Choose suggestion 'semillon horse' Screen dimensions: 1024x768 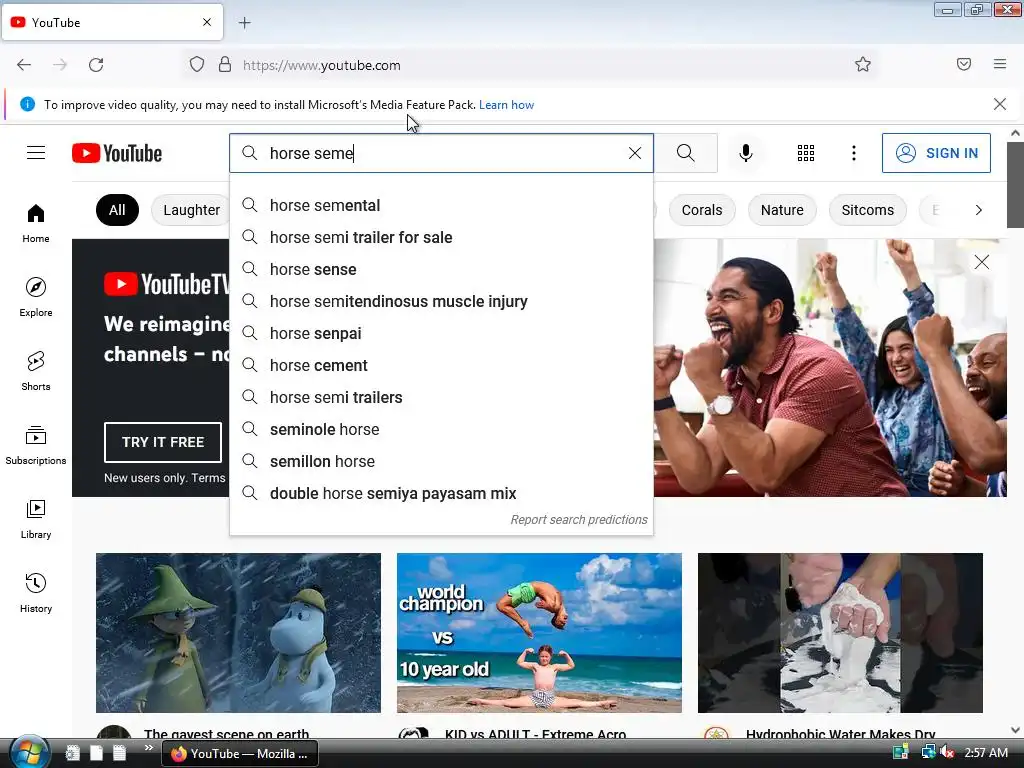[441, 461]
